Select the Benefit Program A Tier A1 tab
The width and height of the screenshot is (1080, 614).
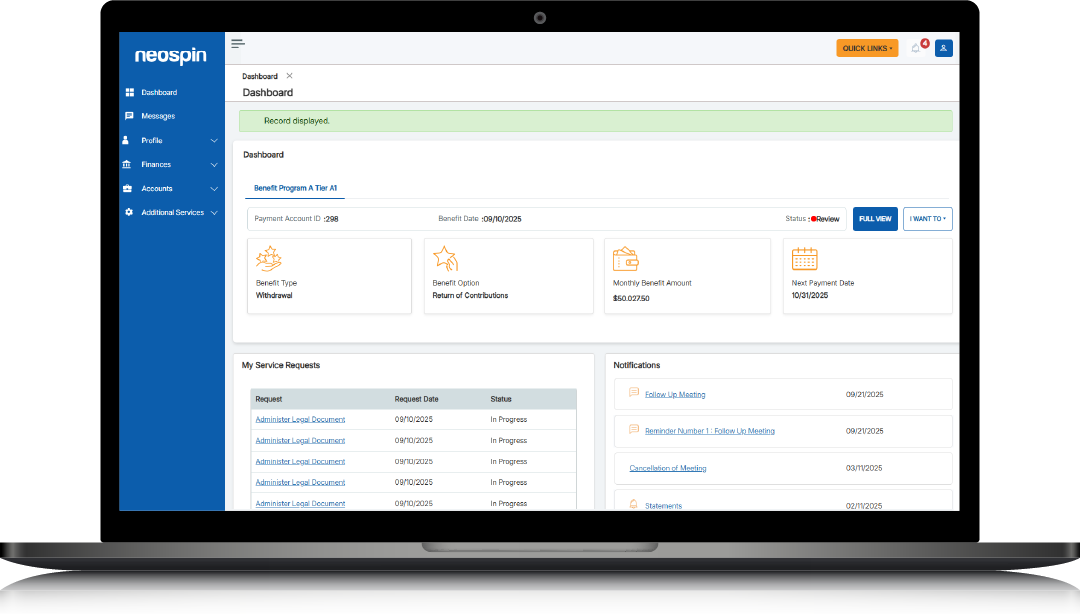click(x=295, y=188)
